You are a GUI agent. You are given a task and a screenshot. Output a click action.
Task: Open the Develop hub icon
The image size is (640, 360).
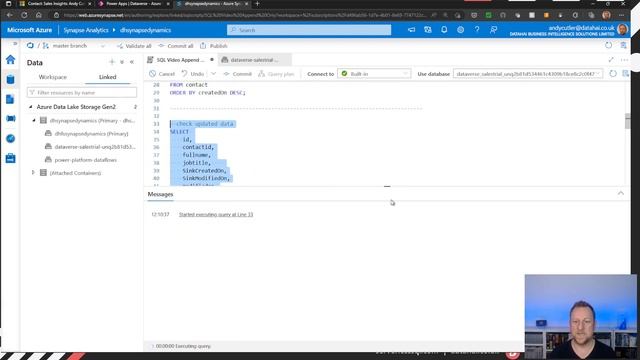(x=11, y=99)
